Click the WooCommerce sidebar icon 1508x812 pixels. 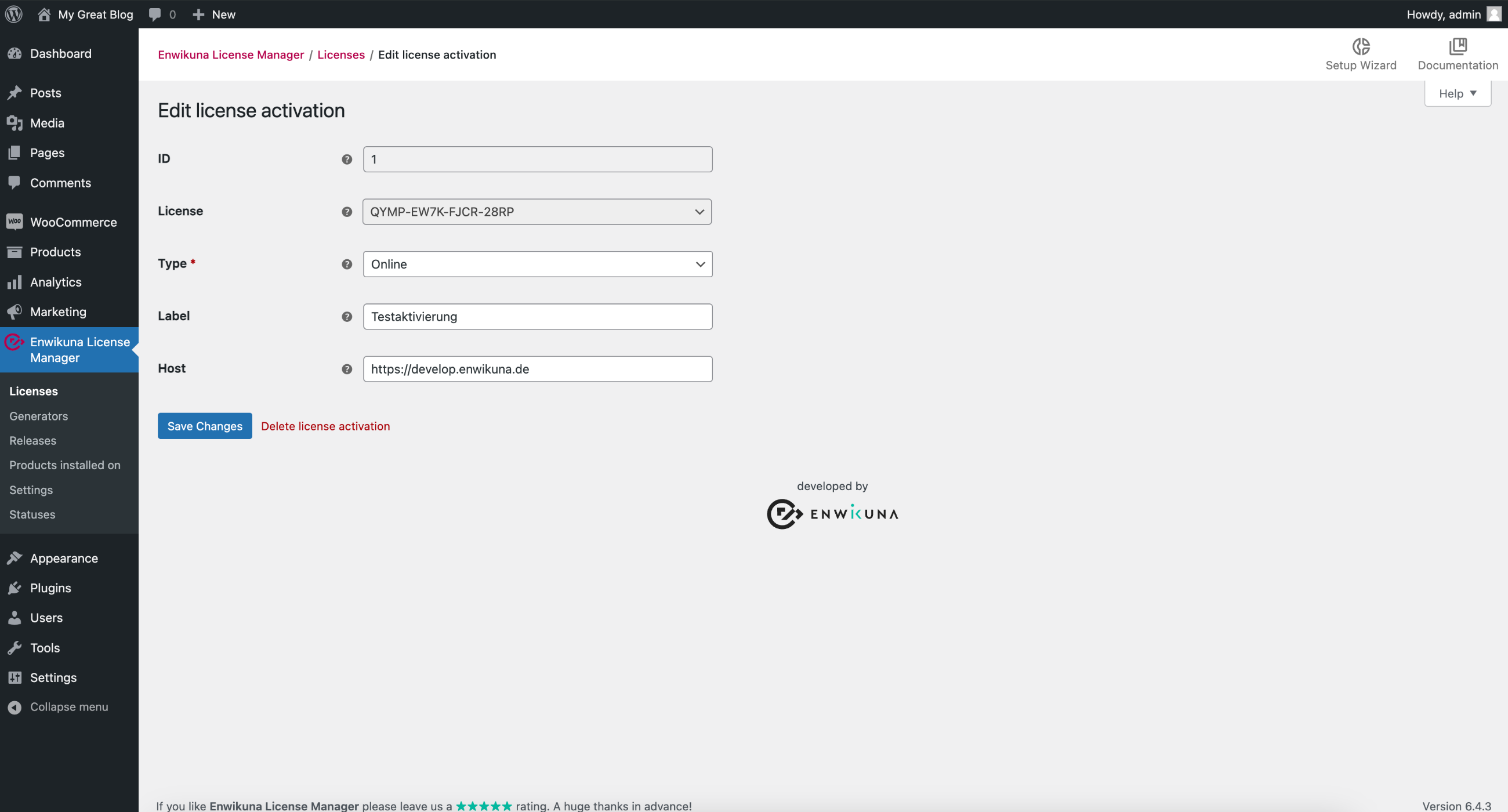coord(14,222)
